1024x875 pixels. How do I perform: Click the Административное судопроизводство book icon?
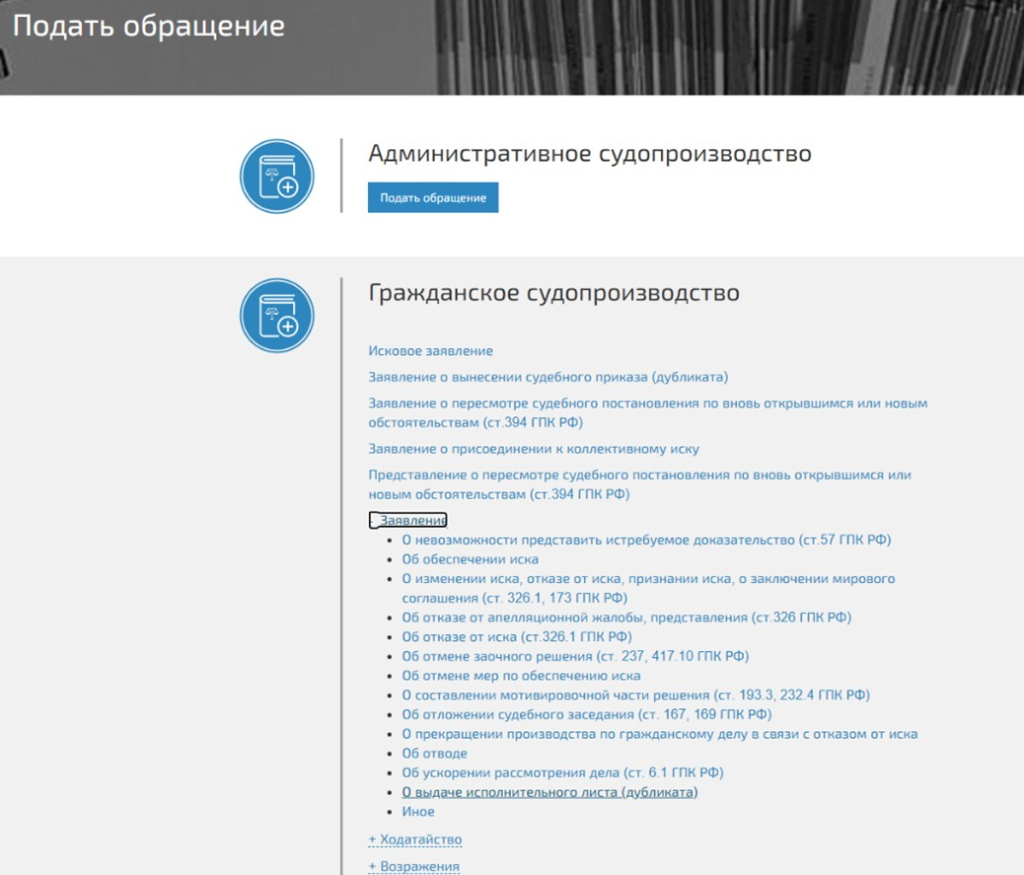pos(277,176)
